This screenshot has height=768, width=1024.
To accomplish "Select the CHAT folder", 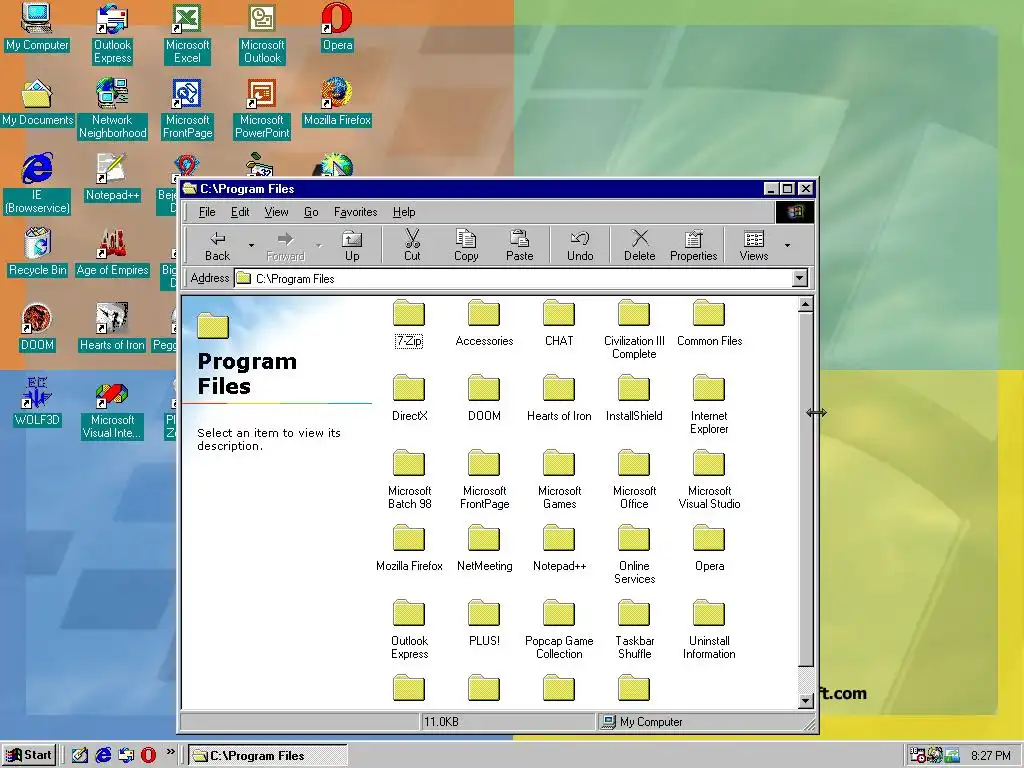I will click(x=559, y=324).
